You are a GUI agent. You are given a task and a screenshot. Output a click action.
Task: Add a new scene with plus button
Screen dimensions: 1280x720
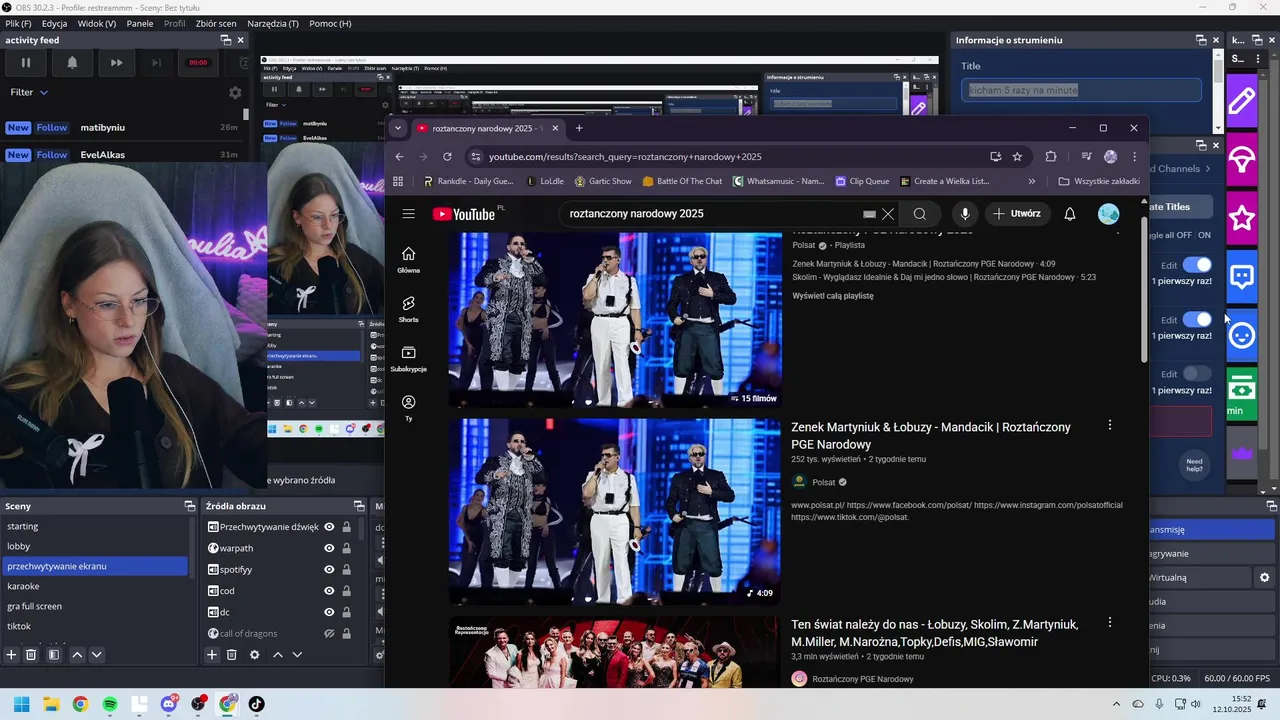[x=12, y=655]
